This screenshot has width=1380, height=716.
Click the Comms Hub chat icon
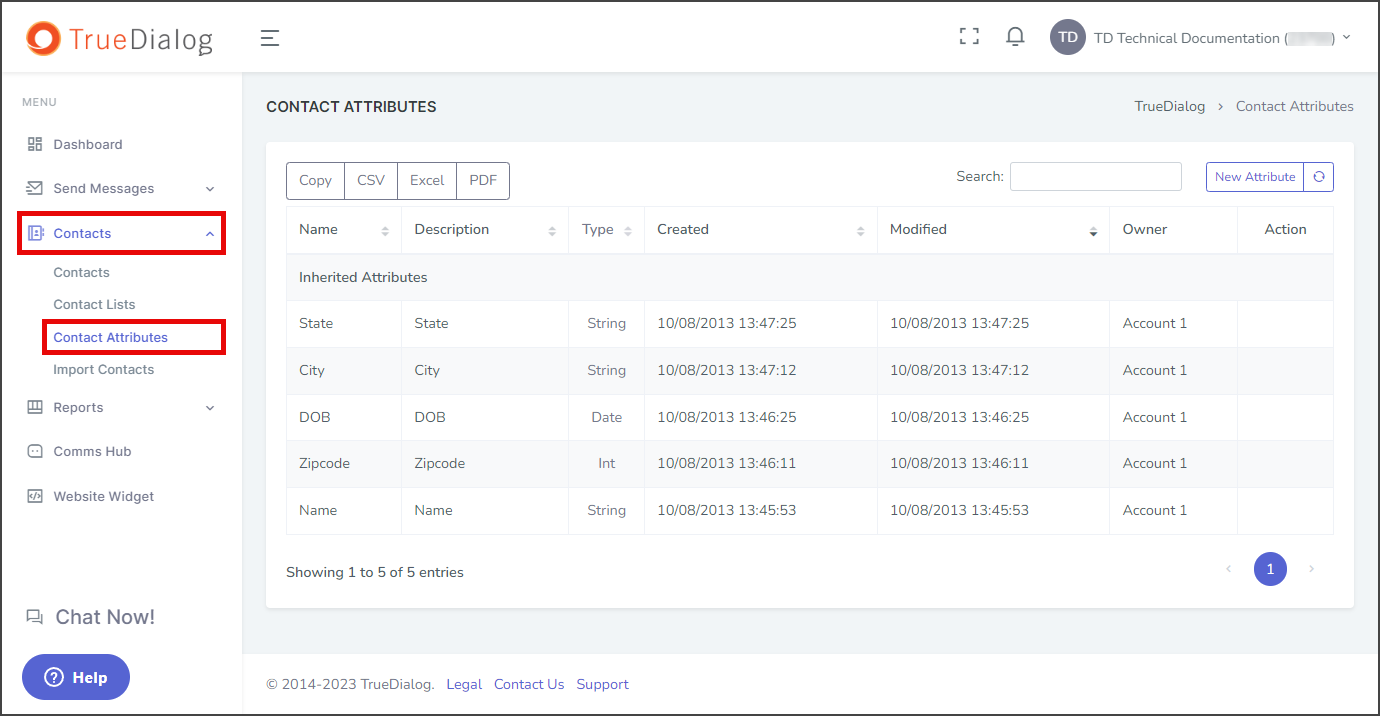35,451
